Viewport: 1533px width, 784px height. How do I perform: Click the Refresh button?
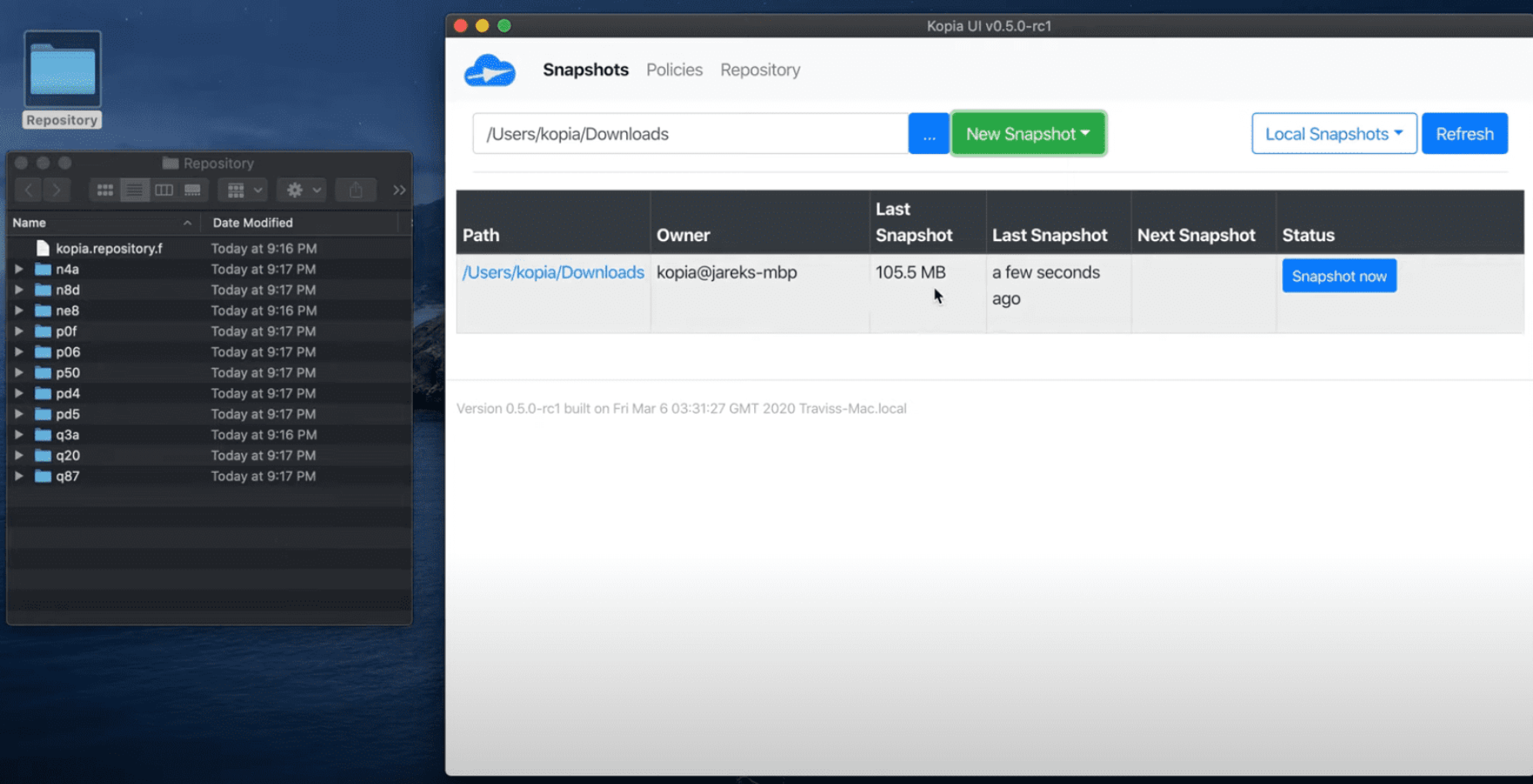coord(1464,134)
